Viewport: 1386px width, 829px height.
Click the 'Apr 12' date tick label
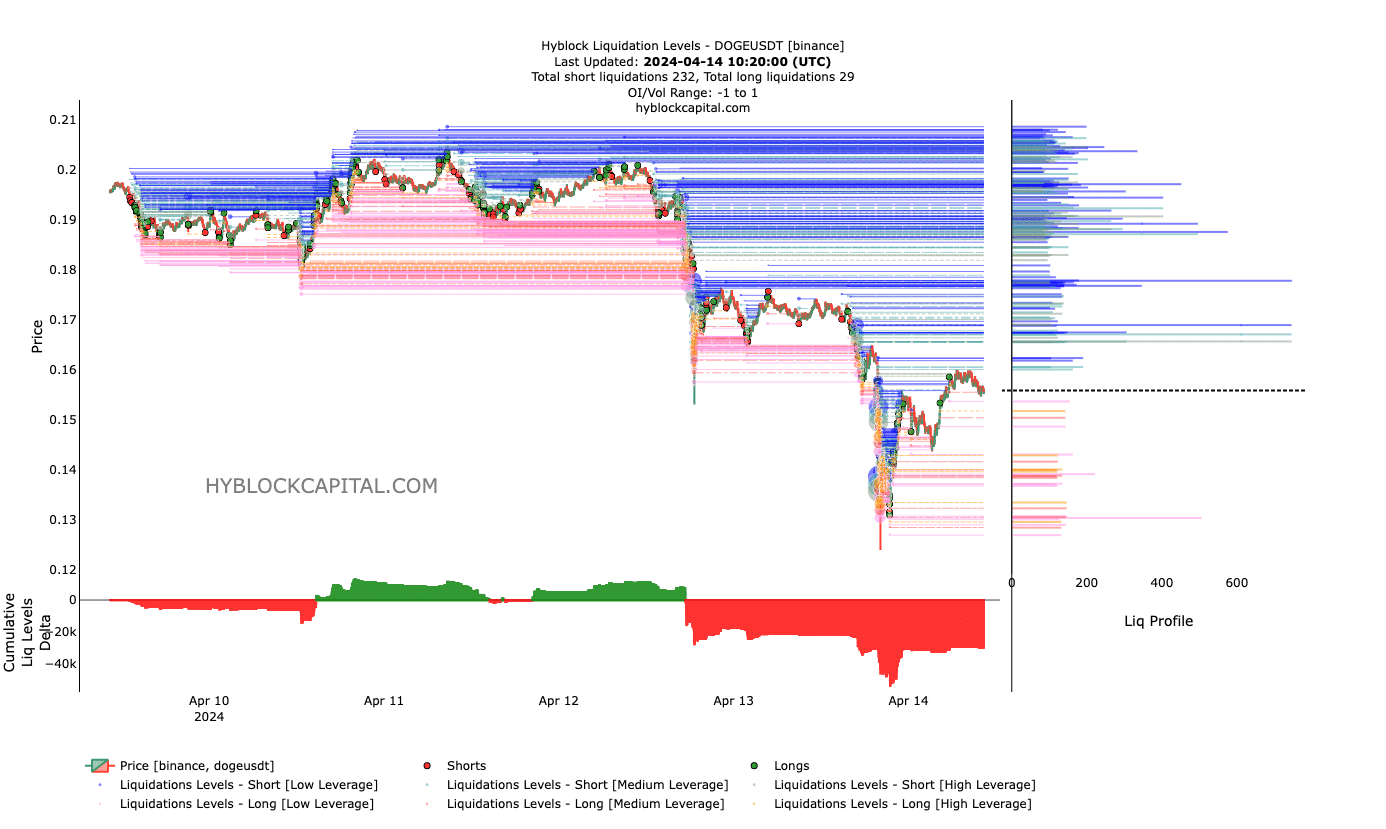pos(559,701)
